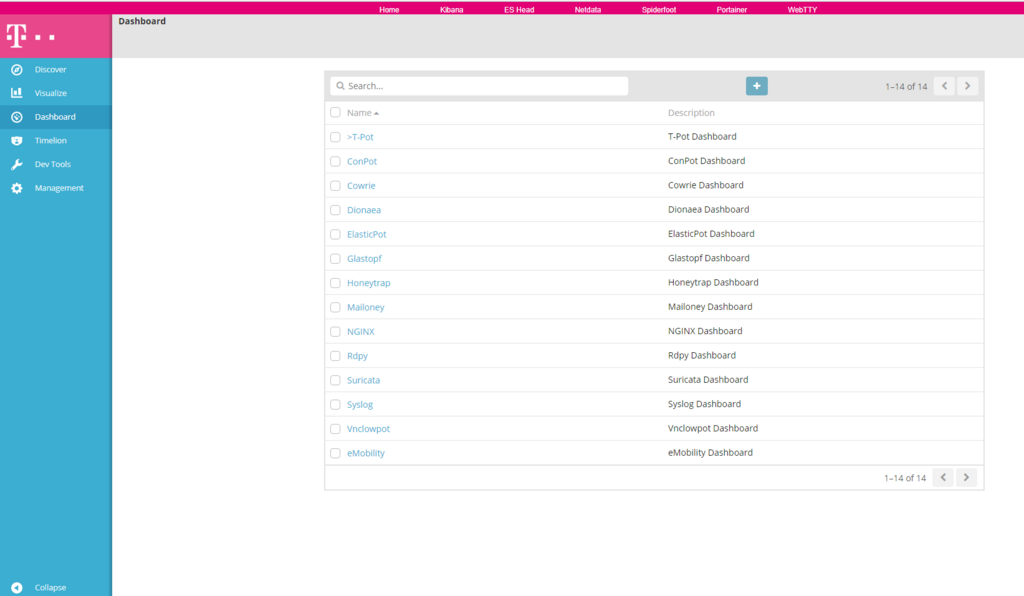Open WebTTY in the top bar
1024x596 pixels.
coord(802,10)
